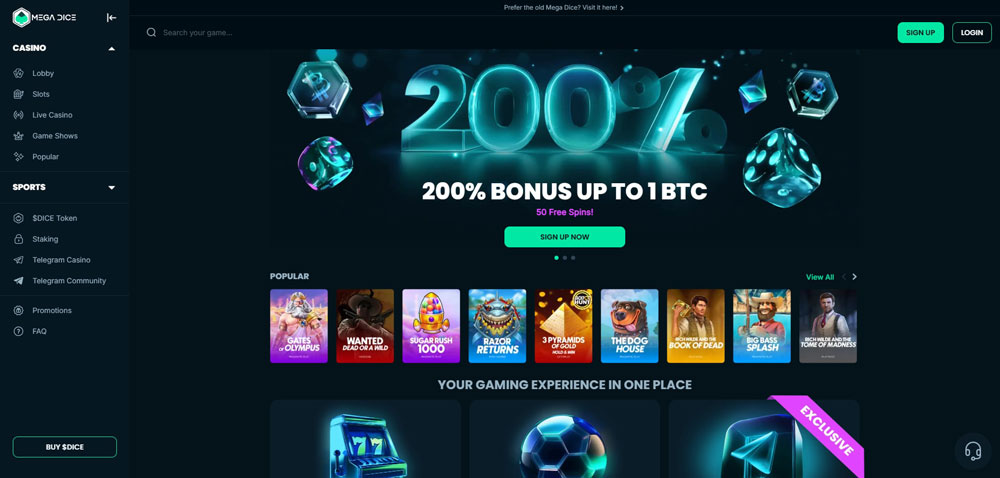Viewport: 1000px width, 478px height.
Task: Select the second banner carousel dot
Action: pos(565,258)
